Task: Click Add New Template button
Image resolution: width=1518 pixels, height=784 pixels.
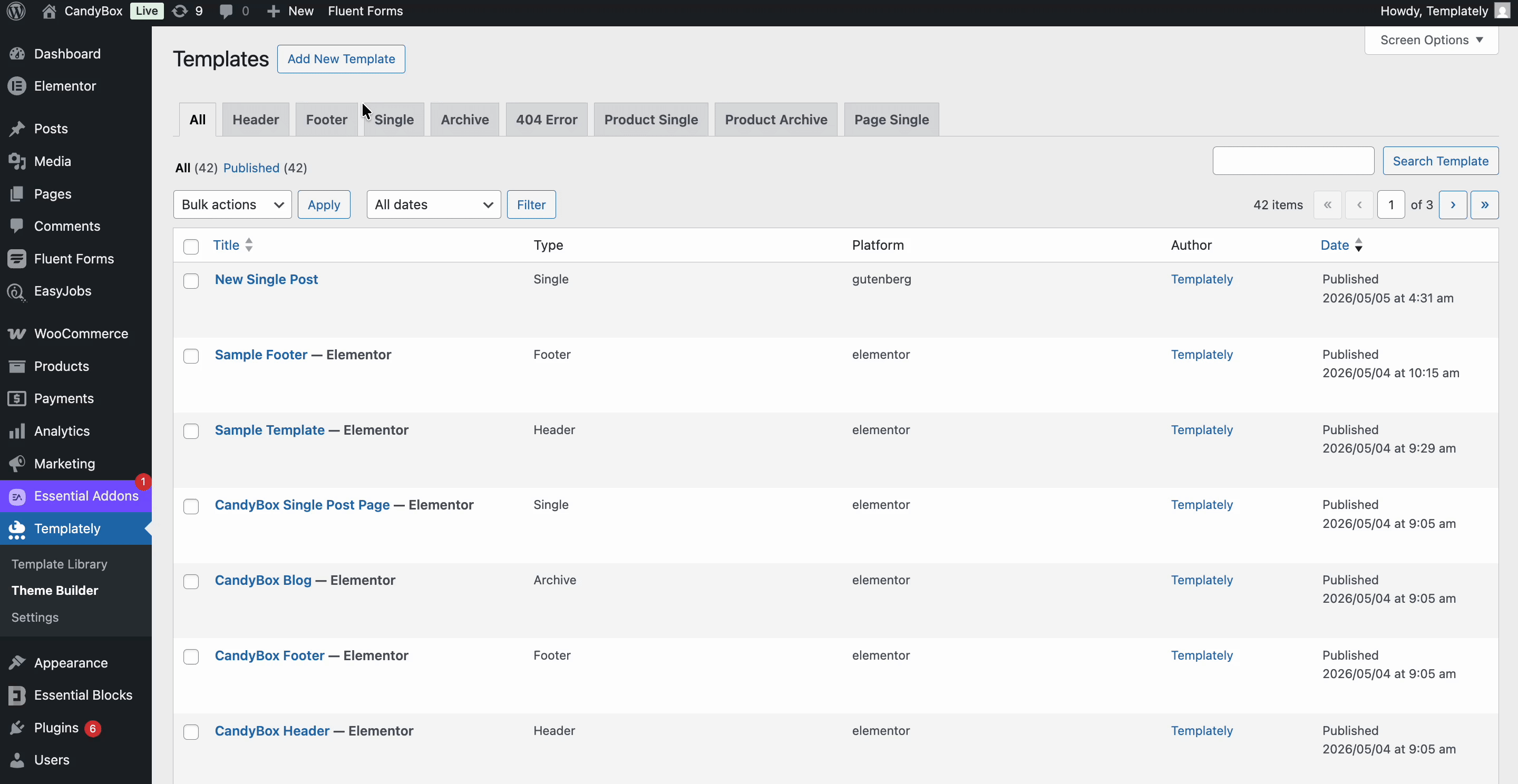Action: 341,59
